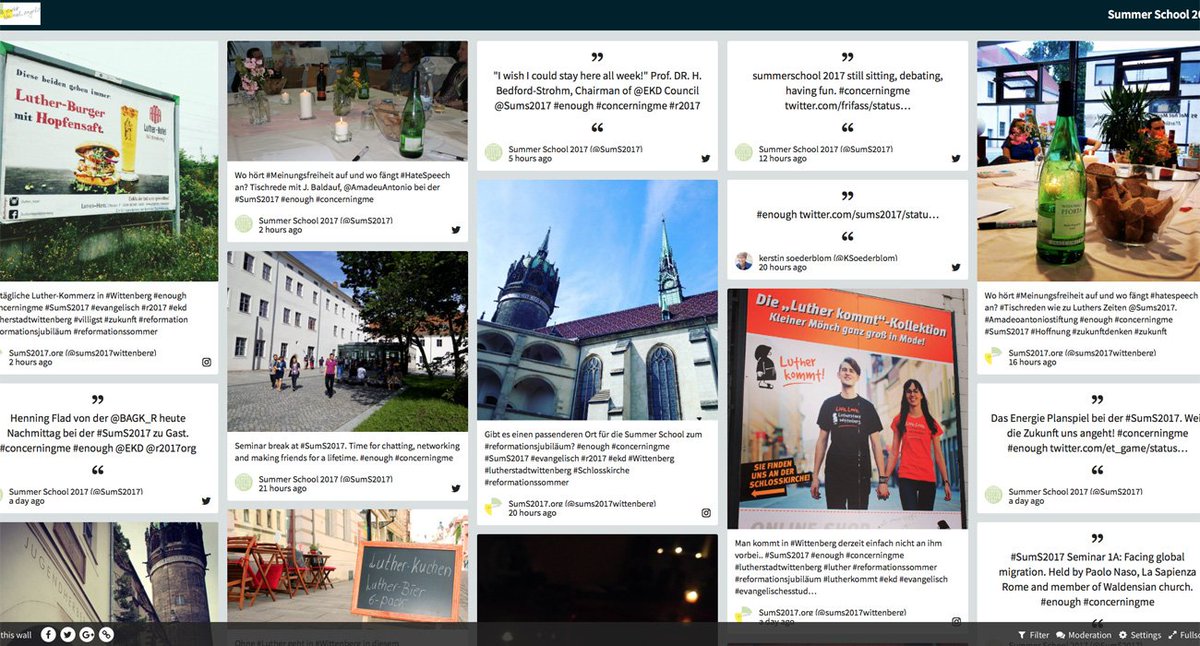Click Twitter icon on Meinungsfreiheit Tischrede tweet

(x=456, y=229)
